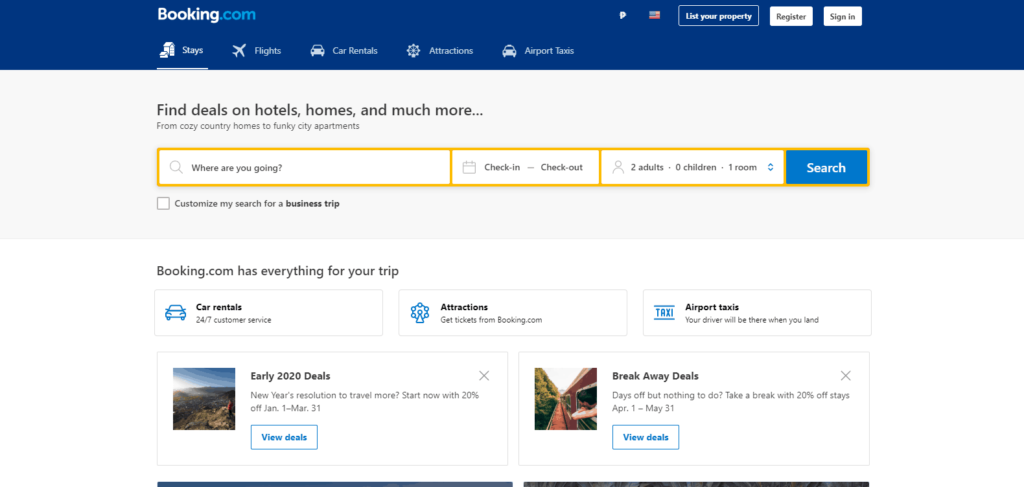Click the calendar icon in date field

coord(469,167)
